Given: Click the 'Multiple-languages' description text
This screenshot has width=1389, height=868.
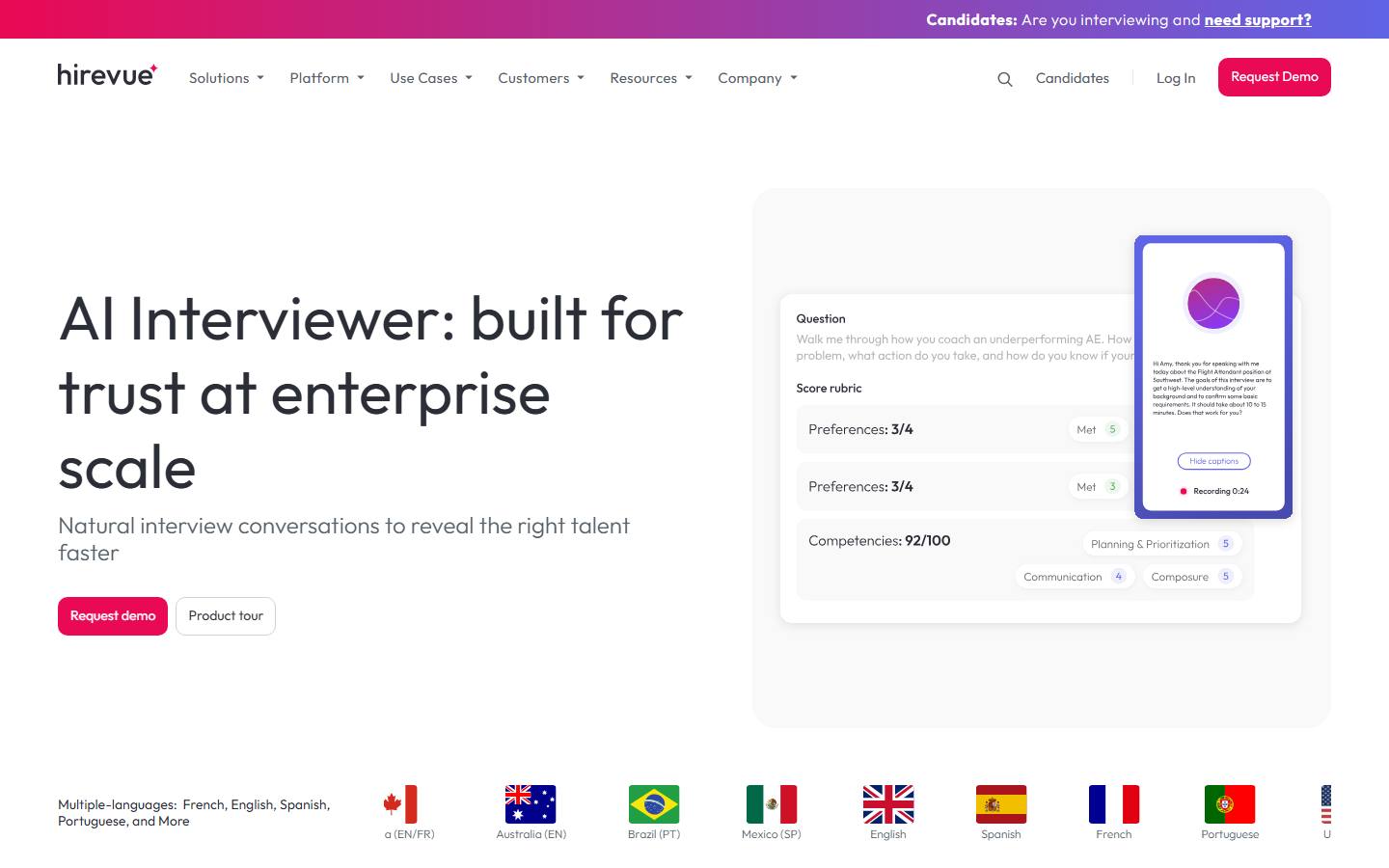Looking at the screenshot, I should 194,813.
